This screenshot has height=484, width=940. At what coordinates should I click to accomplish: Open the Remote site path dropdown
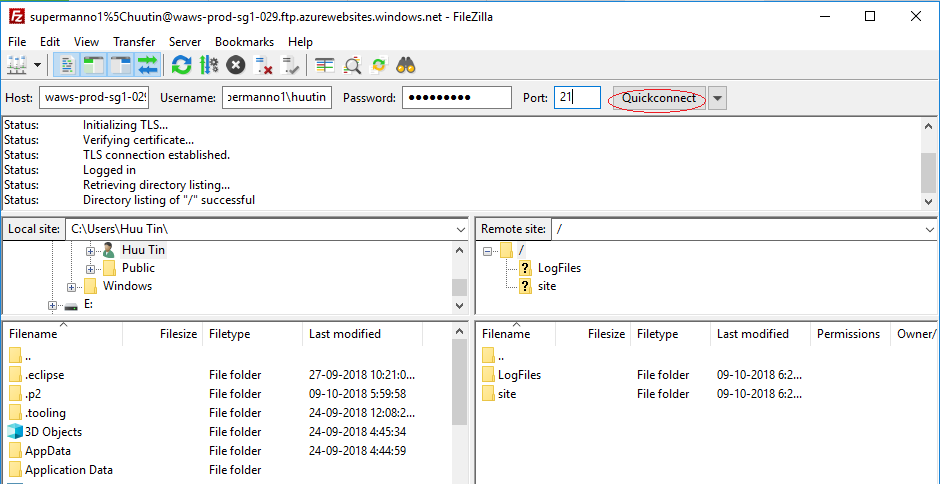929,230
